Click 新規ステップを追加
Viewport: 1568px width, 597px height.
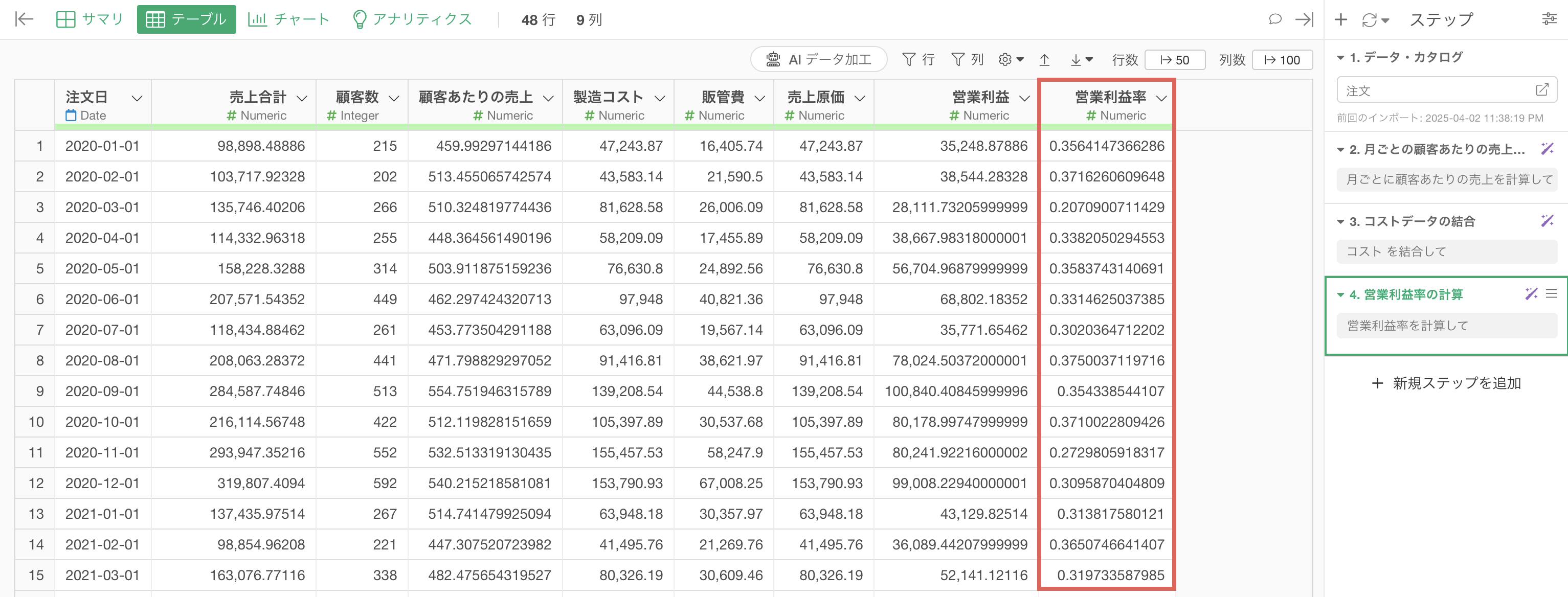tap(1446, 383)
